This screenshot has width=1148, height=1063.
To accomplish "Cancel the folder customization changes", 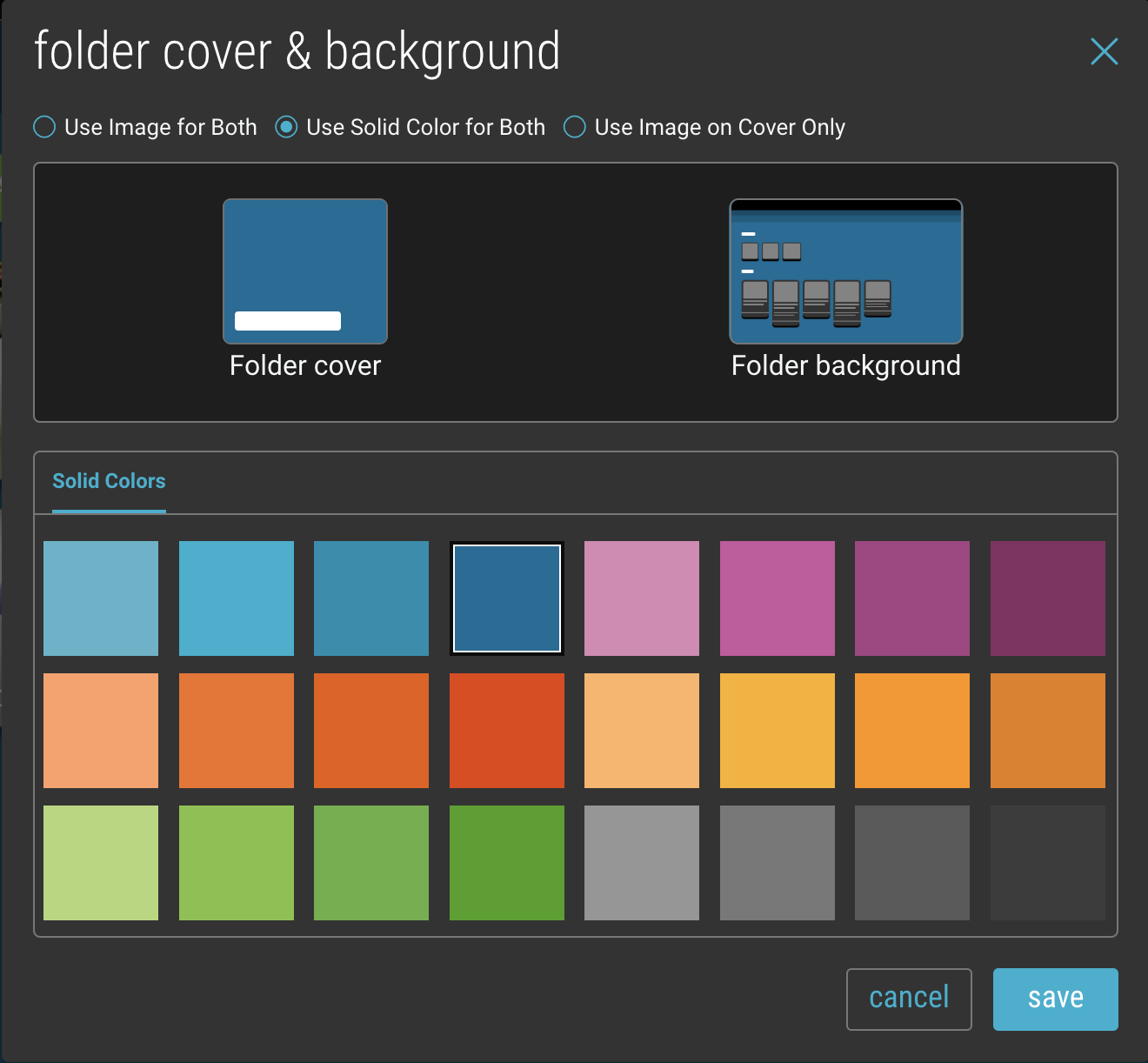I will [x=909, y=999].
